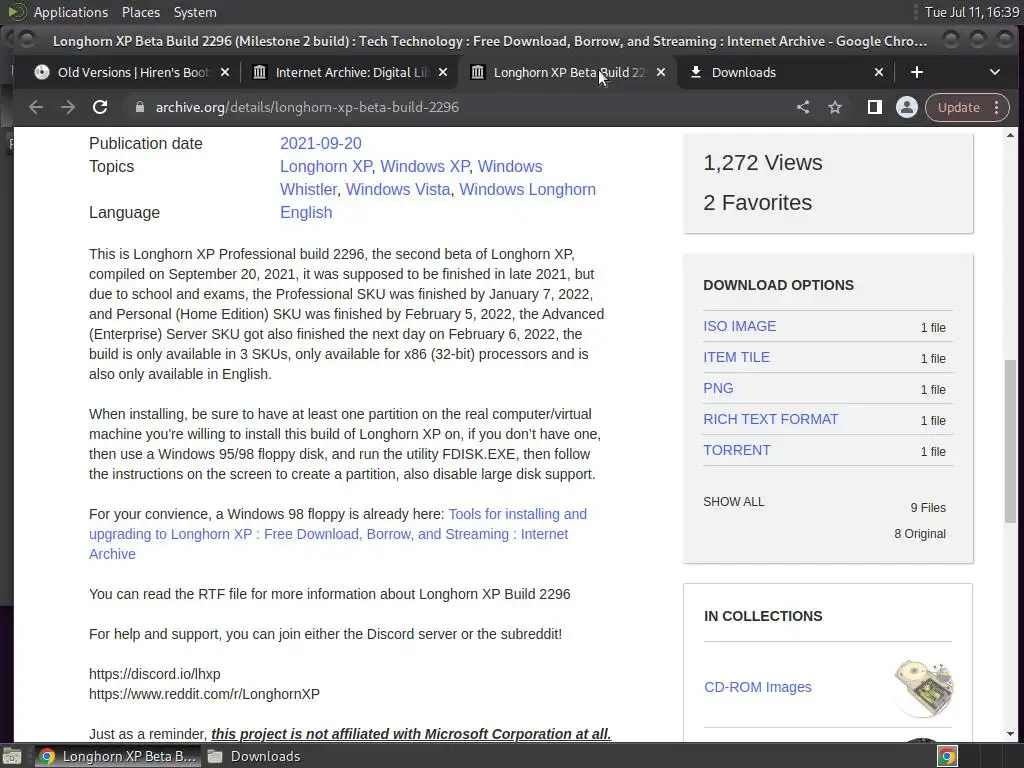Screen dimensions: 1024x768
Task: Click show desktop icon in bottom panel
Action: point(12,756)
